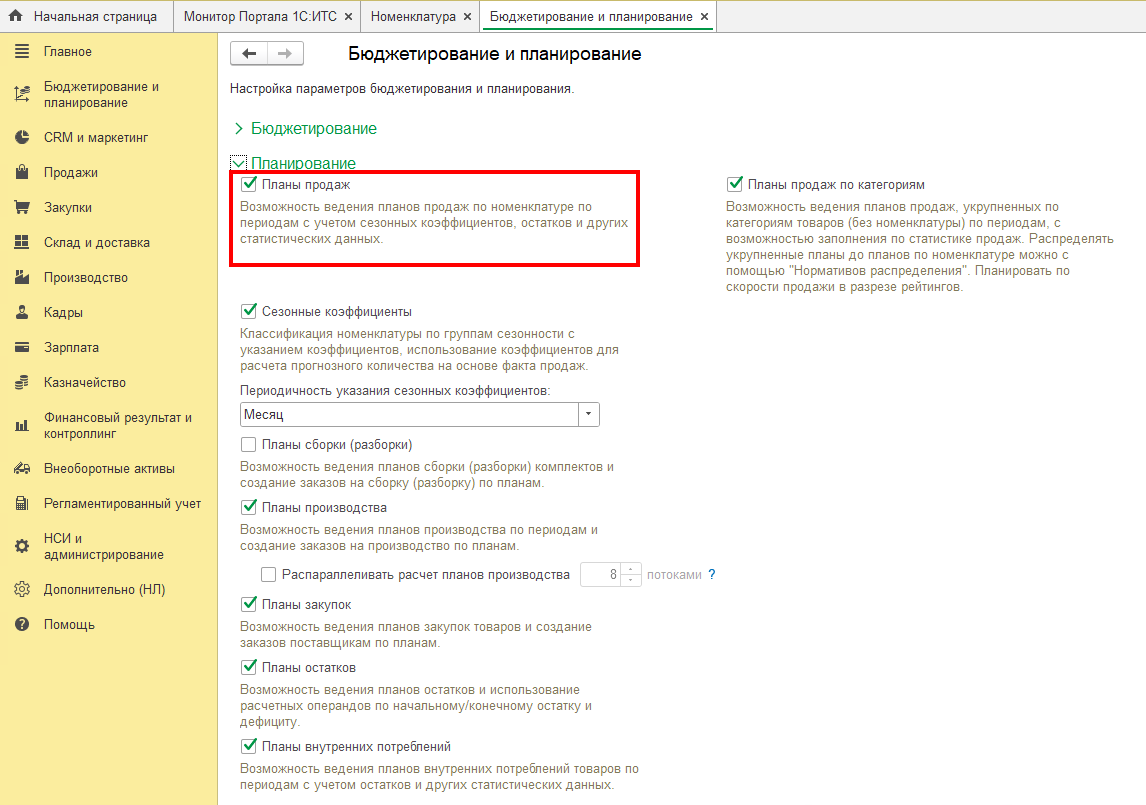Click the Производство factory icon
Viewport: 1146px width, 805px height.
click(x=22, y=277)
